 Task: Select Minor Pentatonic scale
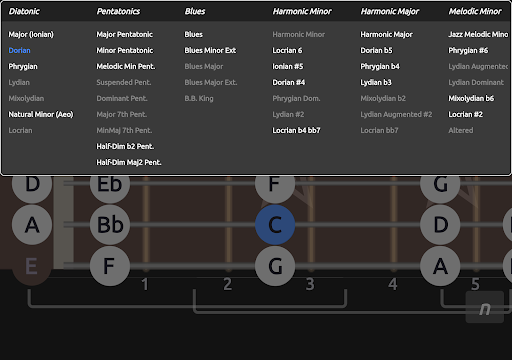point(125,50)
